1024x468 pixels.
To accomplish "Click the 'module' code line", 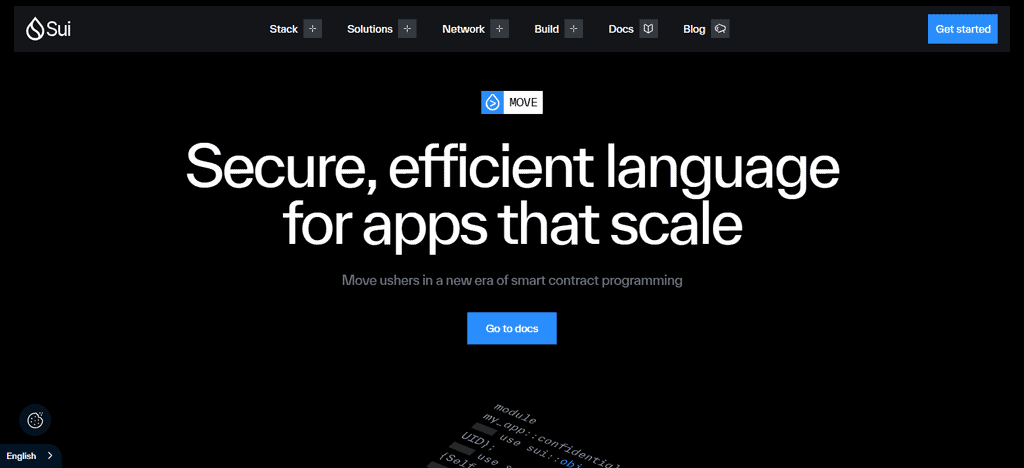I will 515,413.
